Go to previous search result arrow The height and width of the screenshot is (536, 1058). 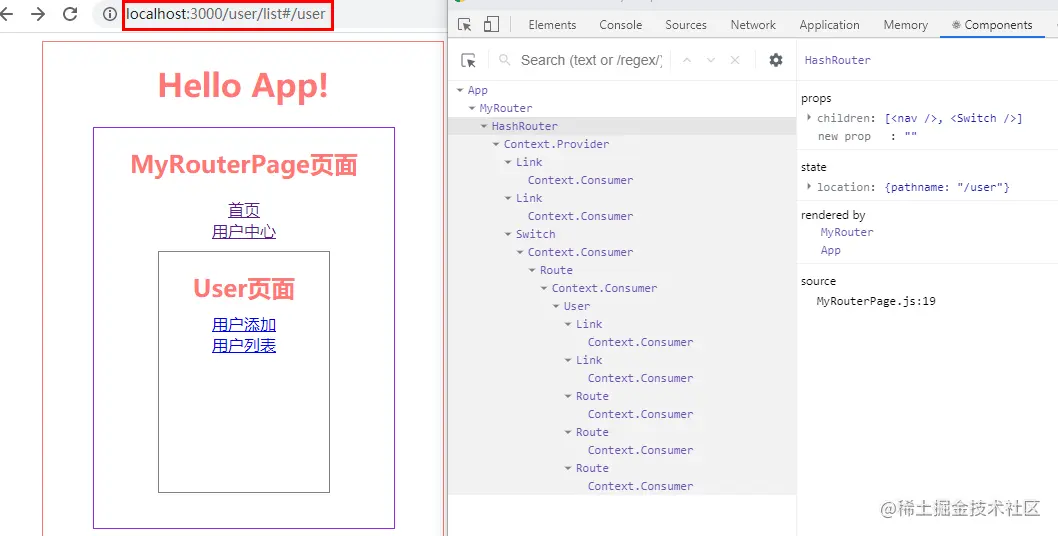pos(687,60)
